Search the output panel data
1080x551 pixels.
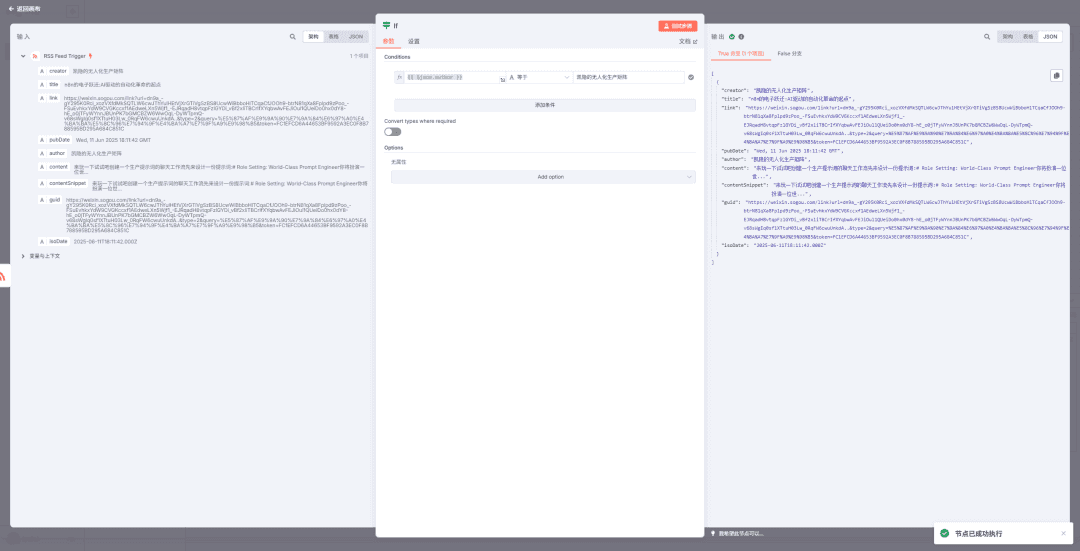click(987, 37)
